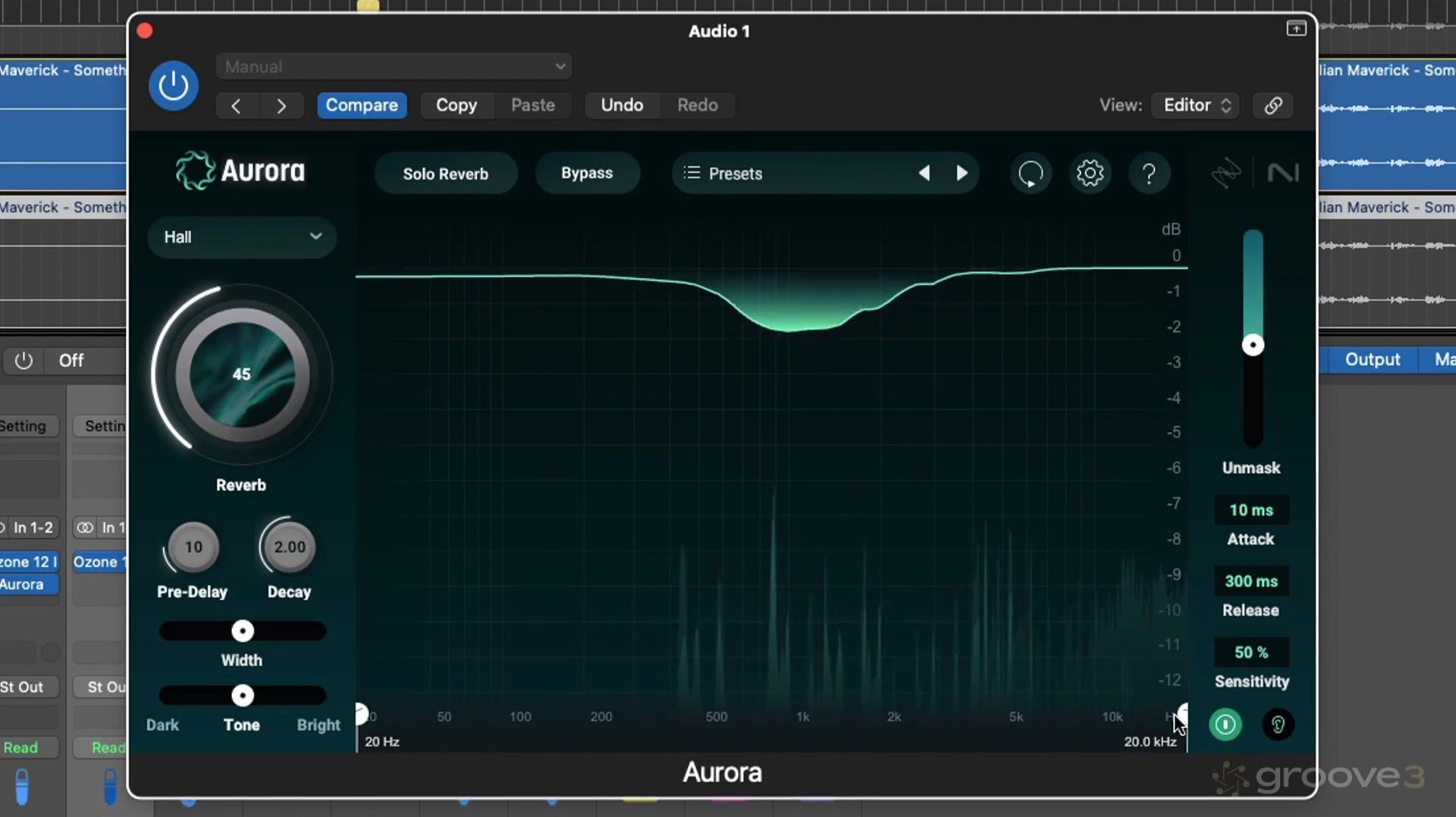This screenshot has height=817, width=1456.
Task: Click the Redo button
Action: (x=698, y=105)
